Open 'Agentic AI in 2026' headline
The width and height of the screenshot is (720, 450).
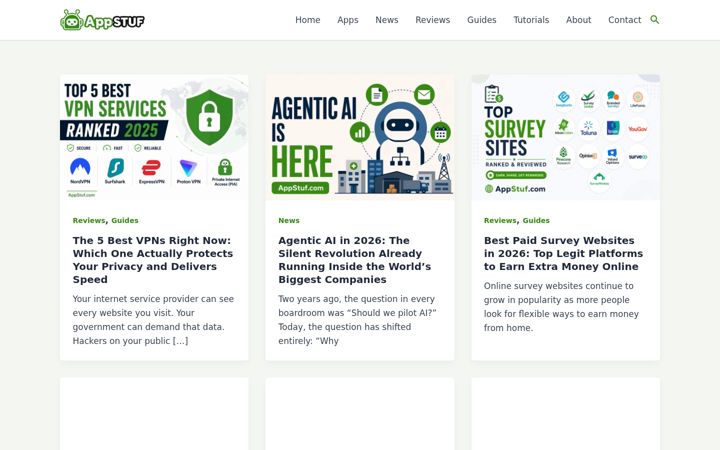click(x=354, y=260)
